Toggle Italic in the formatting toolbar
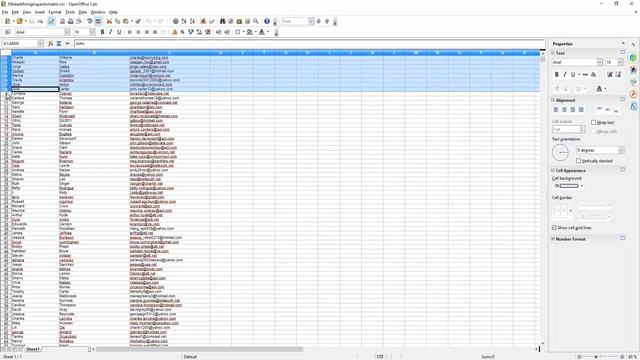 pyautogui.click(x=111, y=32)
